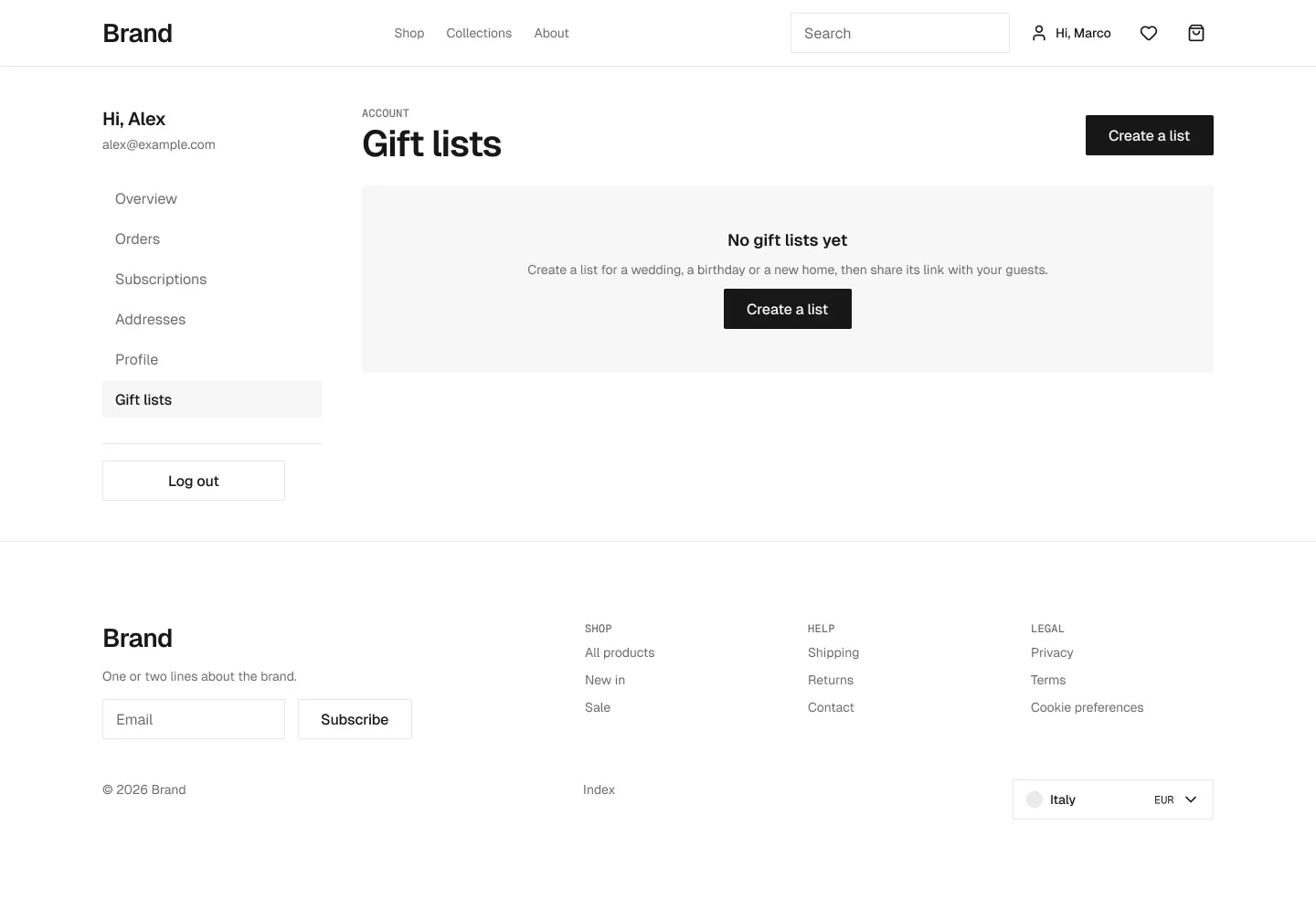Select Overview in account sidebar
This screenshot has width=1316, height=900.
(212, 198)
